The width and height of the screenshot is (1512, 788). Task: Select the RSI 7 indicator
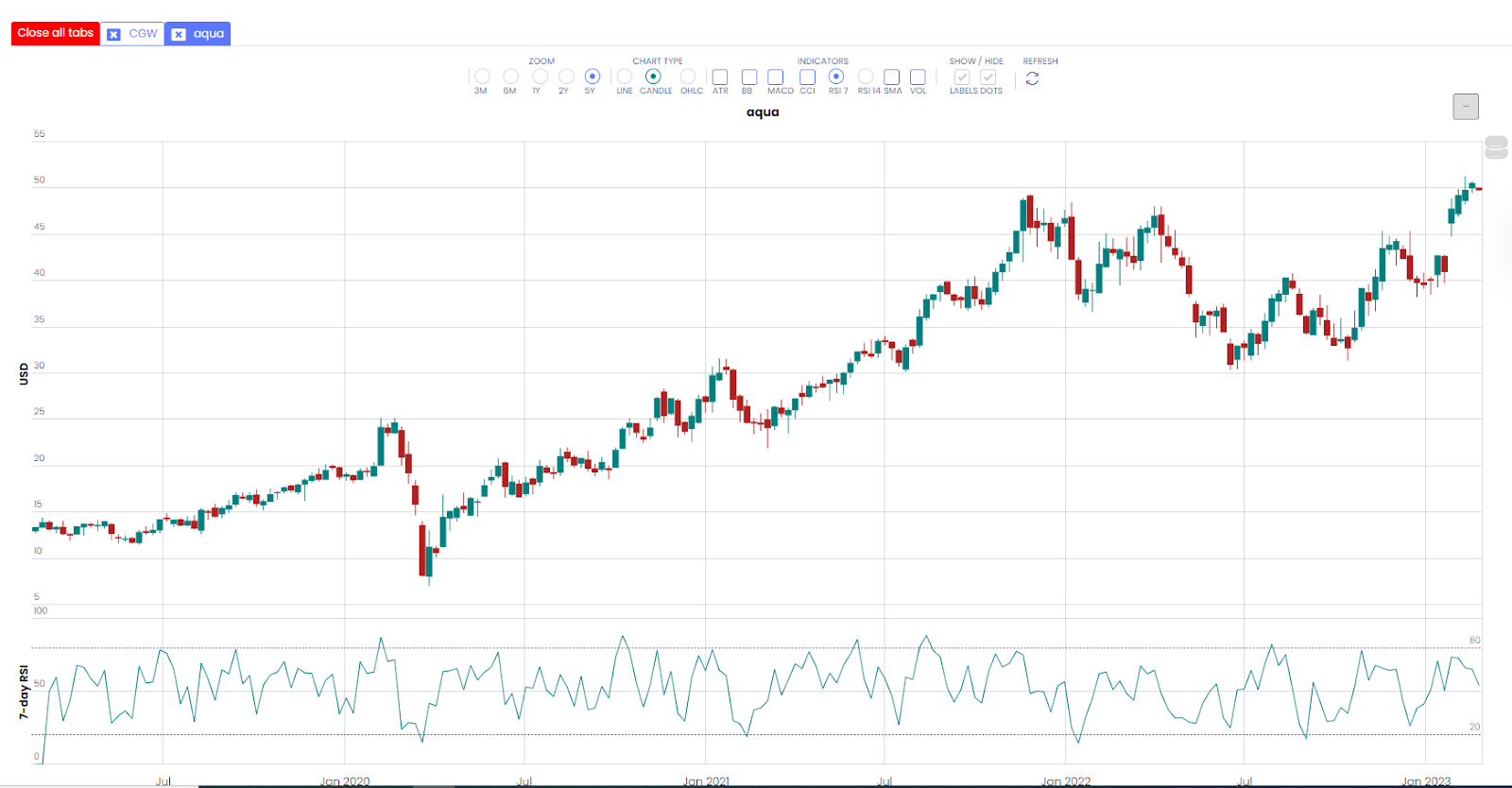(x=836, y=77)
